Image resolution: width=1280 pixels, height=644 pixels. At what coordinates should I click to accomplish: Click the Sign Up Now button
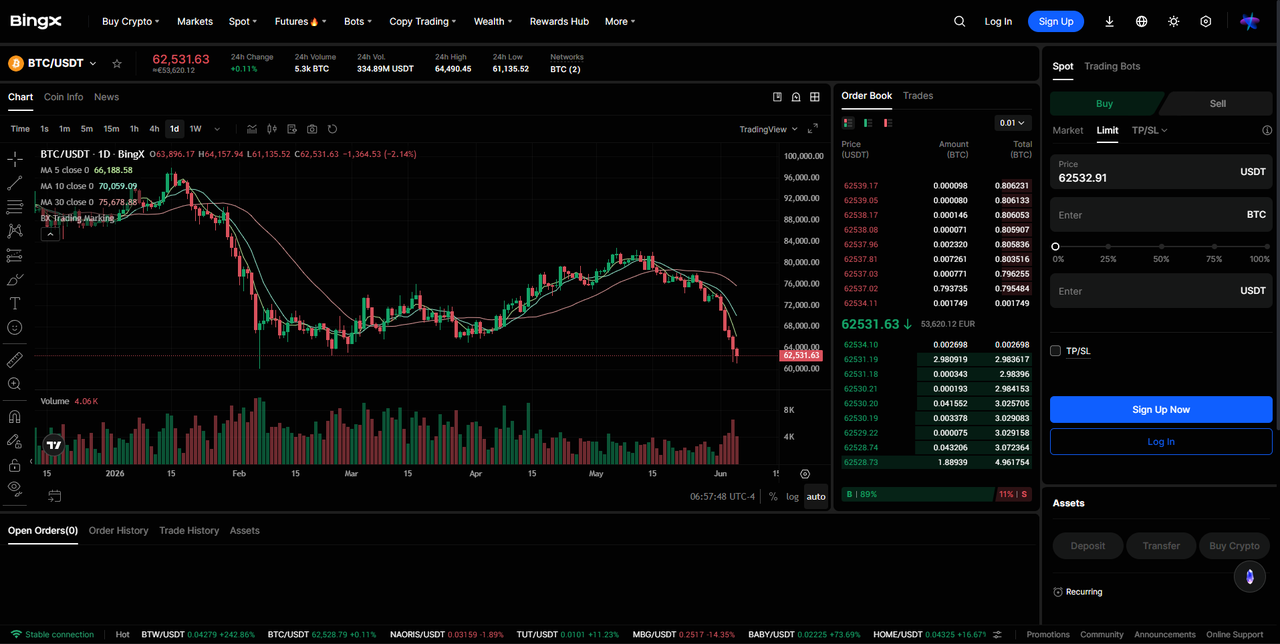pos(1161,409)
